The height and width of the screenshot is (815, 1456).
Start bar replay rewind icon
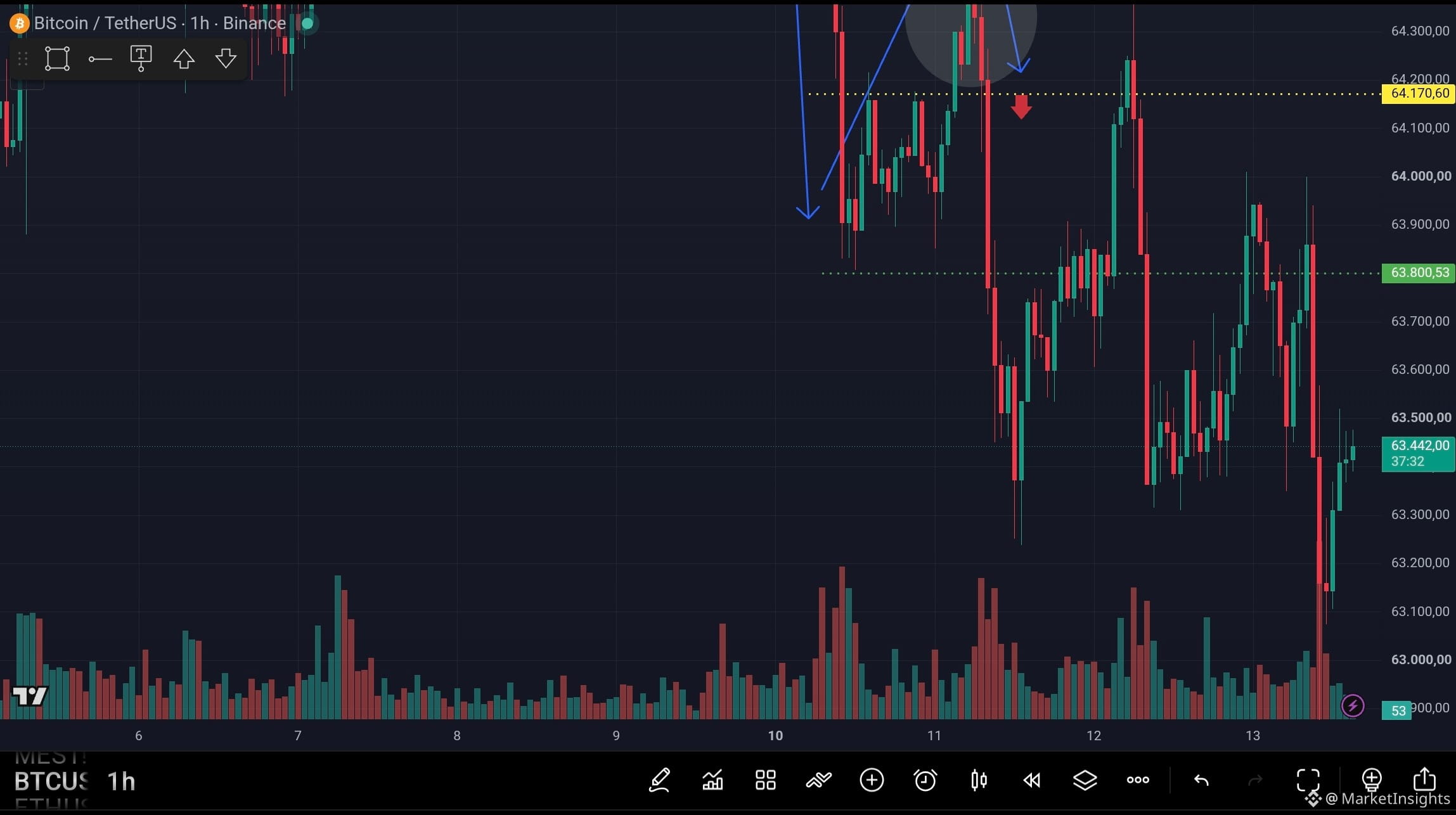[1031, 780]
